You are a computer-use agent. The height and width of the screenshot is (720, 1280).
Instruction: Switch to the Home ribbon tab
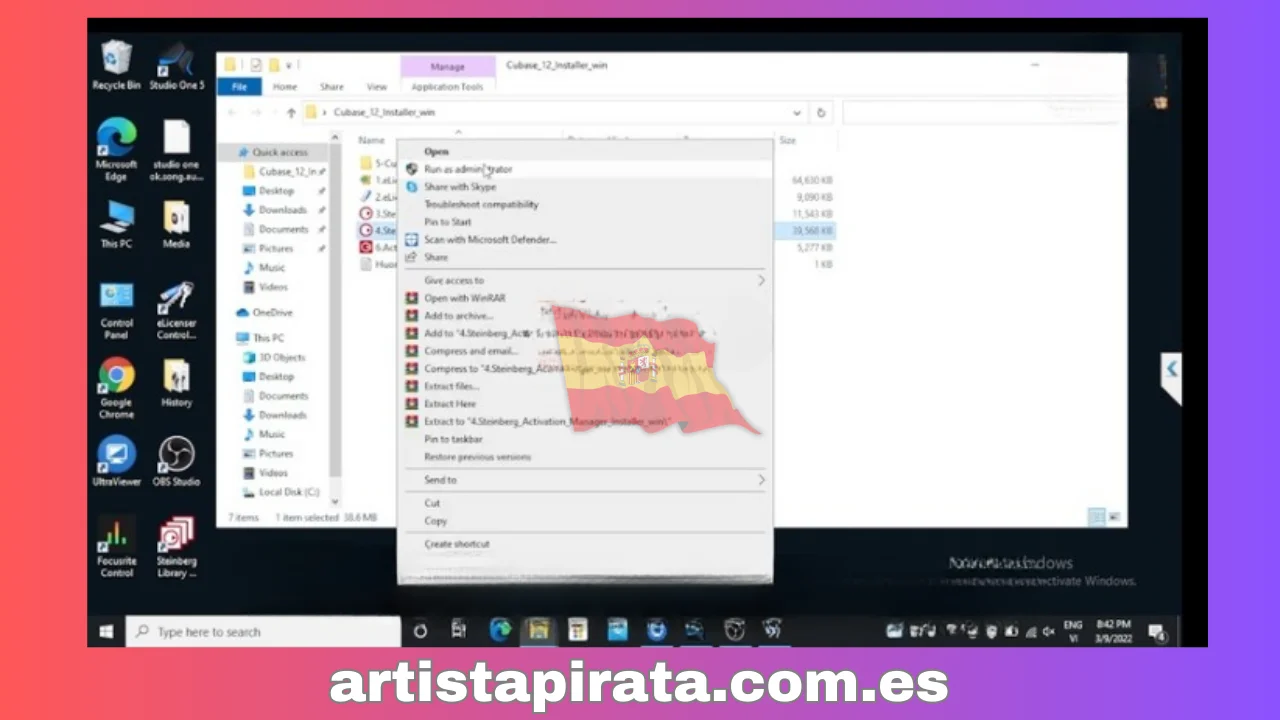point(285,87)
